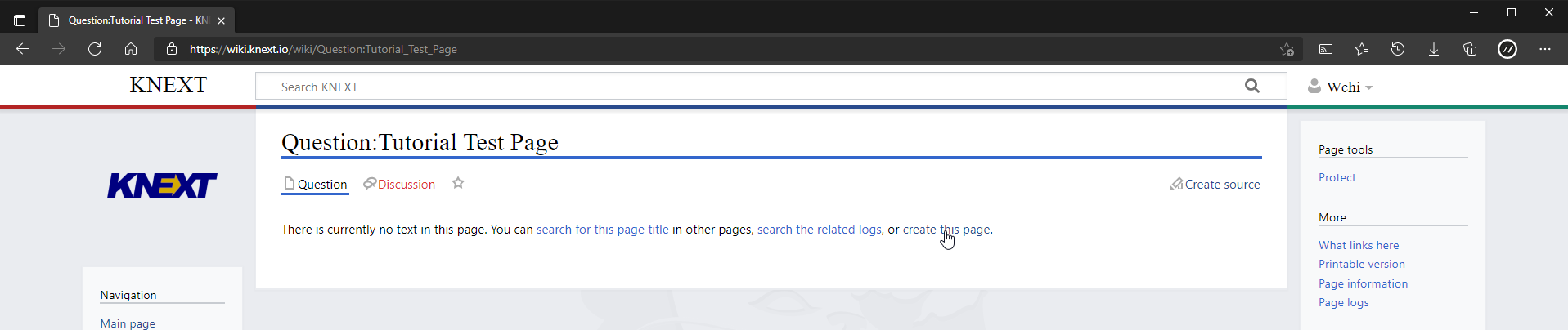1568x330 pixels.
Task: Open What links here
Action: click(x=1359, y=245)
